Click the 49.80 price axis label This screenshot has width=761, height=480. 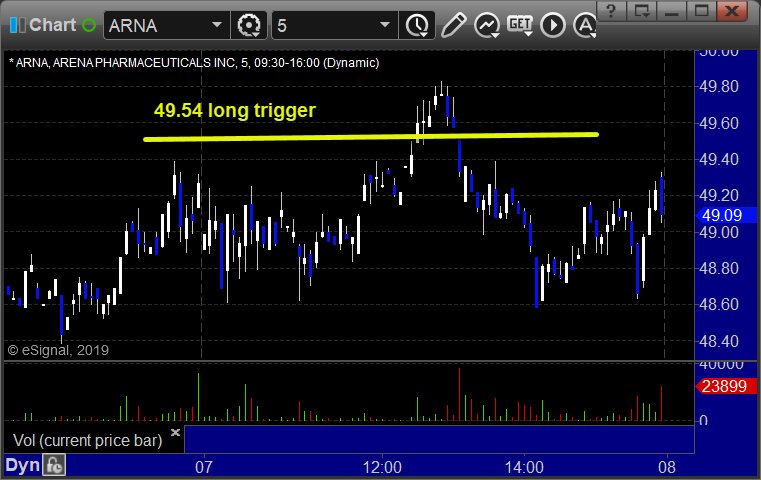(719, 86)
